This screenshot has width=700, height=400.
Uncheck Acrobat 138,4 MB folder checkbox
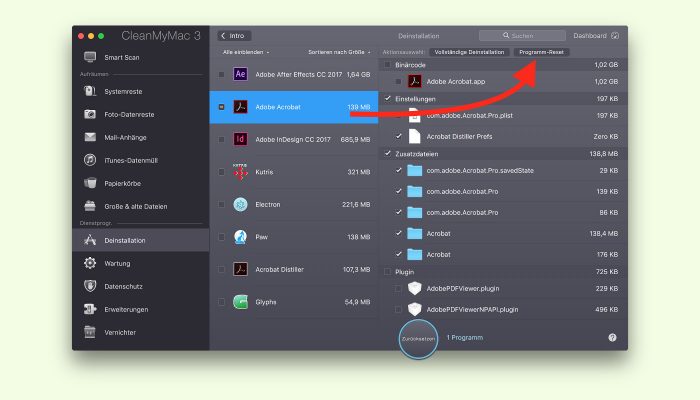tap(398, 233)
